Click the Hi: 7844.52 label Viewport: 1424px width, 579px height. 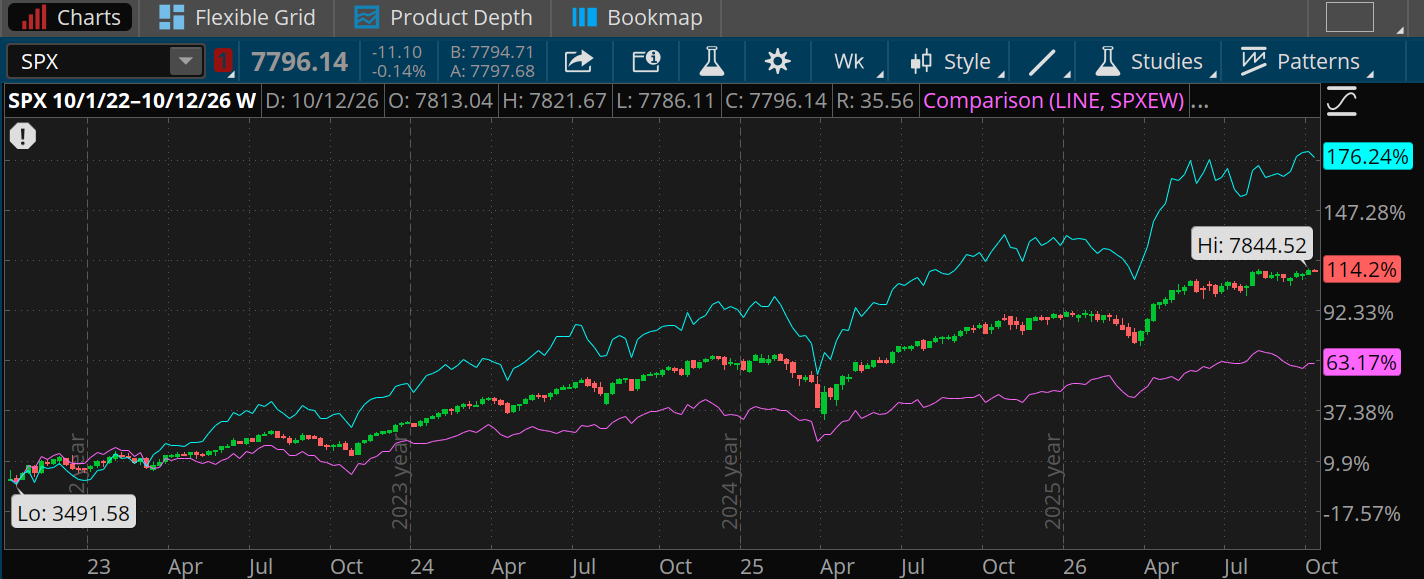1251,245
